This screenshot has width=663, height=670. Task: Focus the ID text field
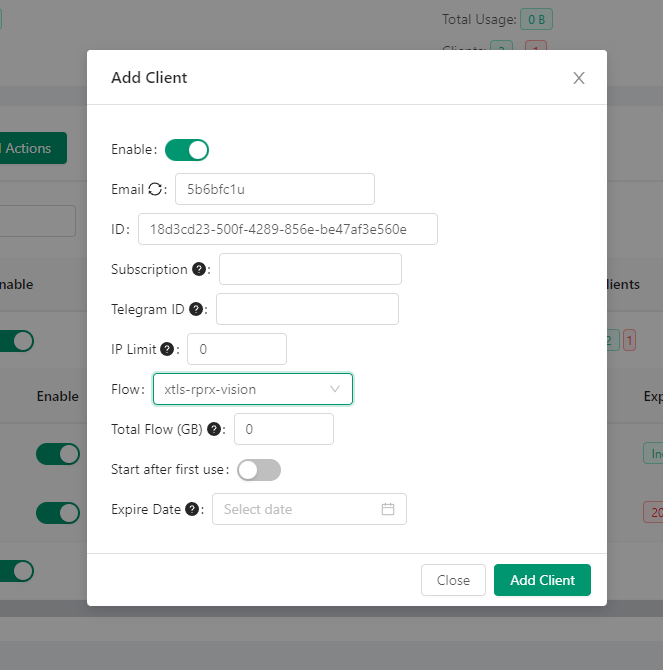287,229
